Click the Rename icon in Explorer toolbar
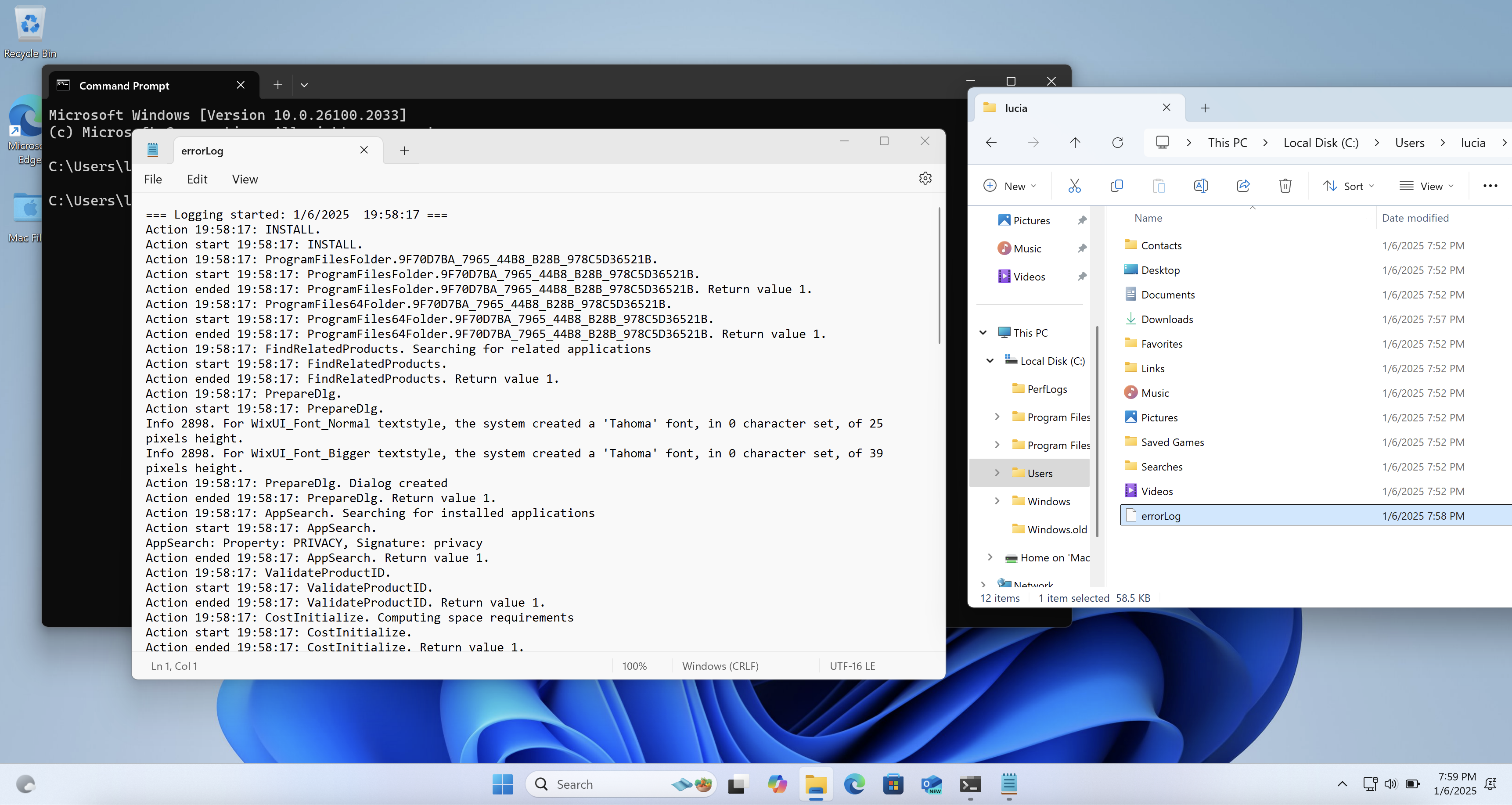The width and height of the screenshot is (1512, 805). [x=1200, y=186]
